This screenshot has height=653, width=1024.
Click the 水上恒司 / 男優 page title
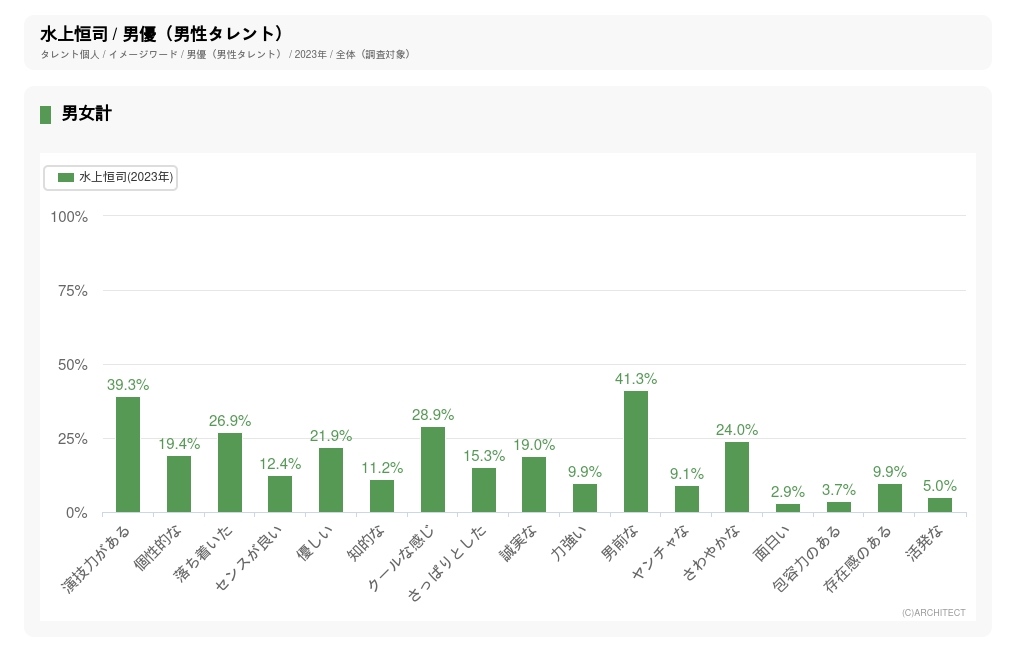(x=161, y=34)
